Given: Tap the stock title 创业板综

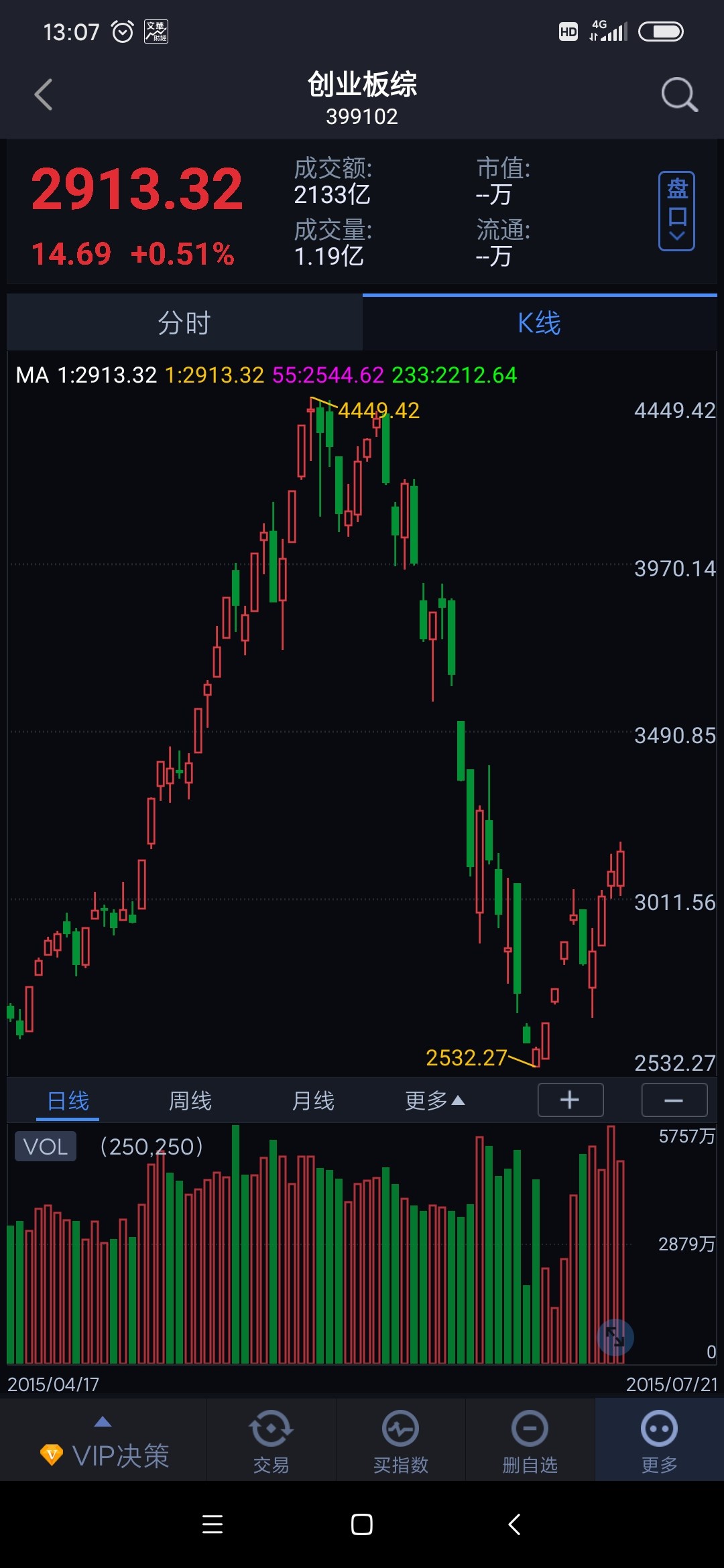Looking at the screenshot, I should [362, 85].
